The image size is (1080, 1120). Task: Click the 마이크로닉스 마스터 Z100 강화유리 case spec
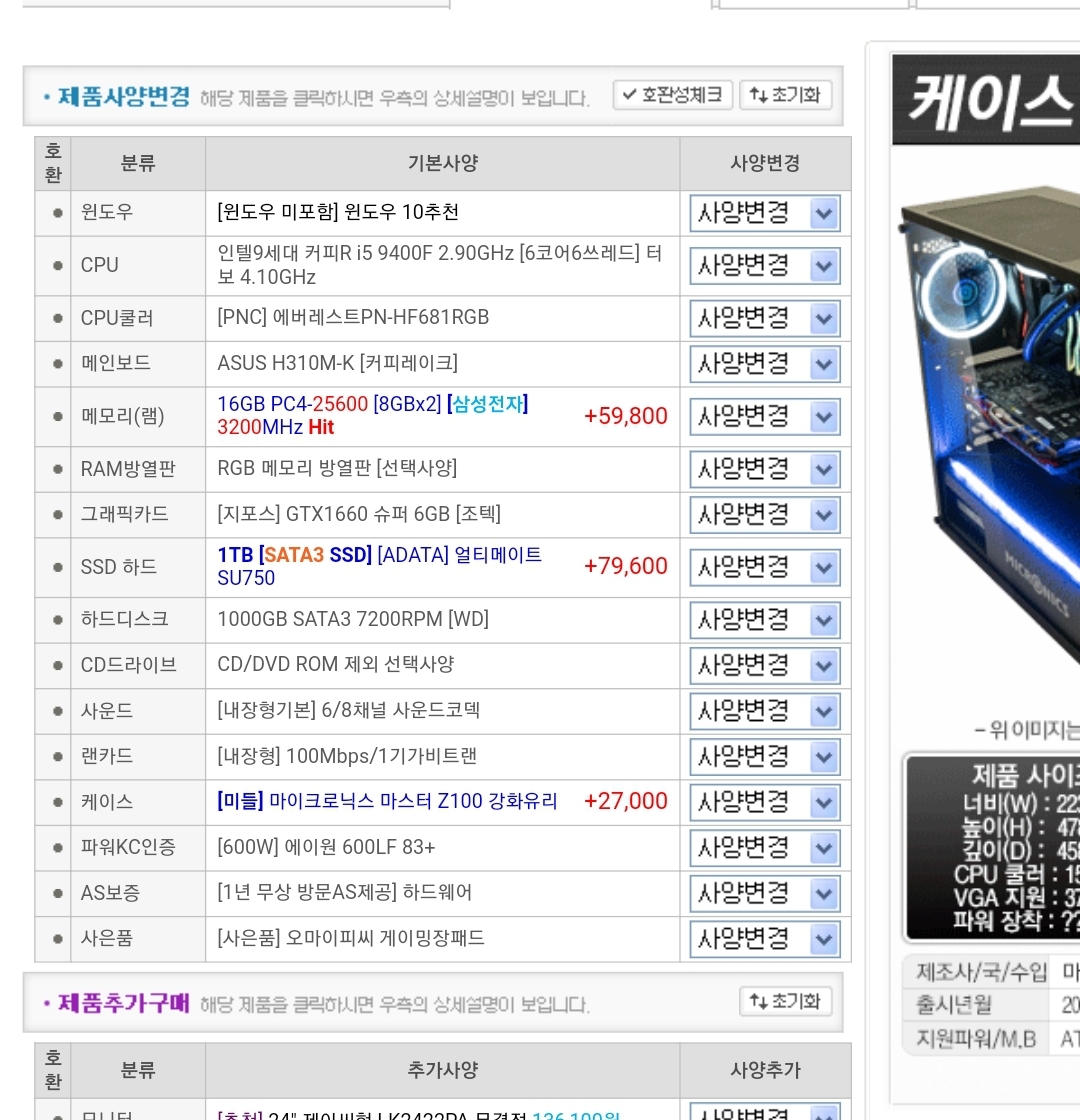pyautogui.click(x=386, y=801)
